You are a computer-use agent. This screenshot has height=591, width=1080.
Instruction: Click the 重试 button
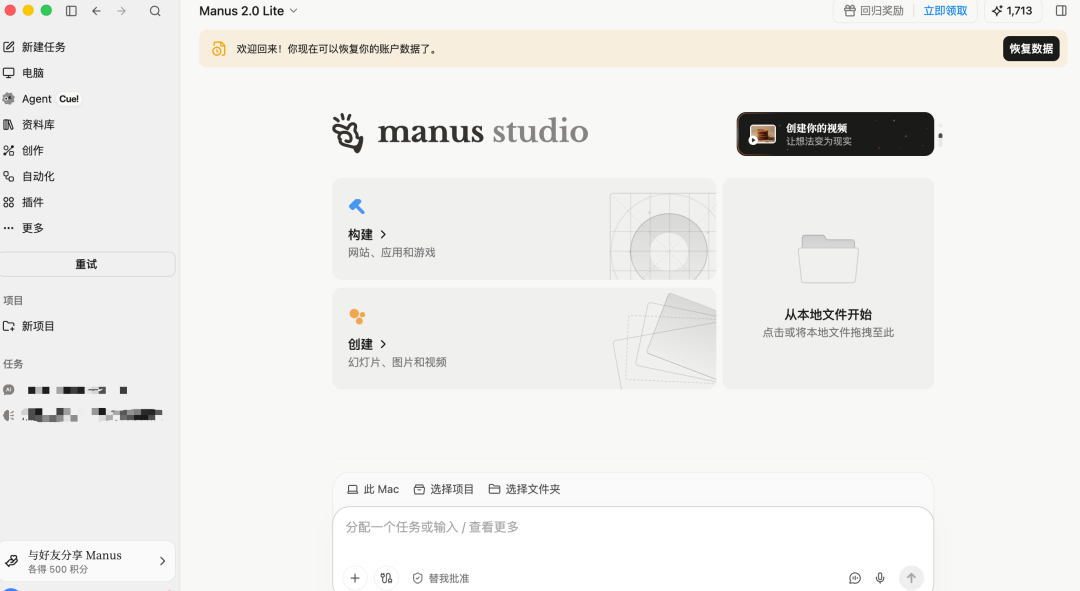click(x=87, y=265)
